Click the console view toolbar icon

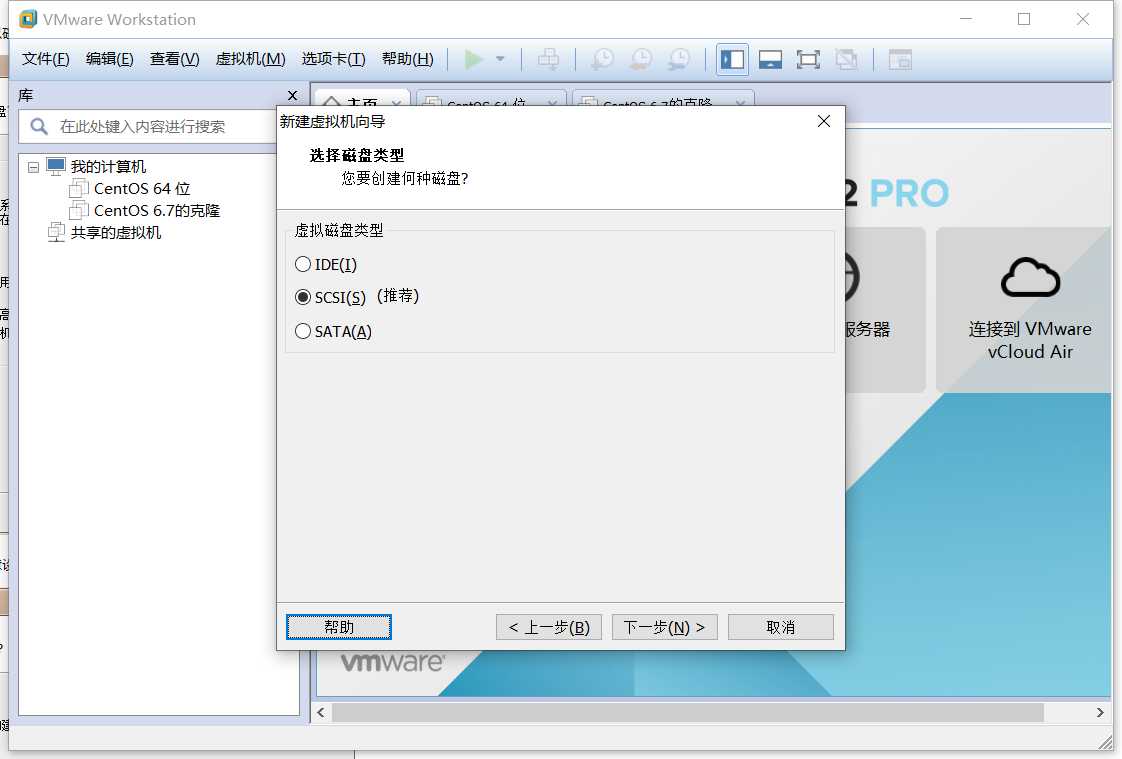[899, 59]
